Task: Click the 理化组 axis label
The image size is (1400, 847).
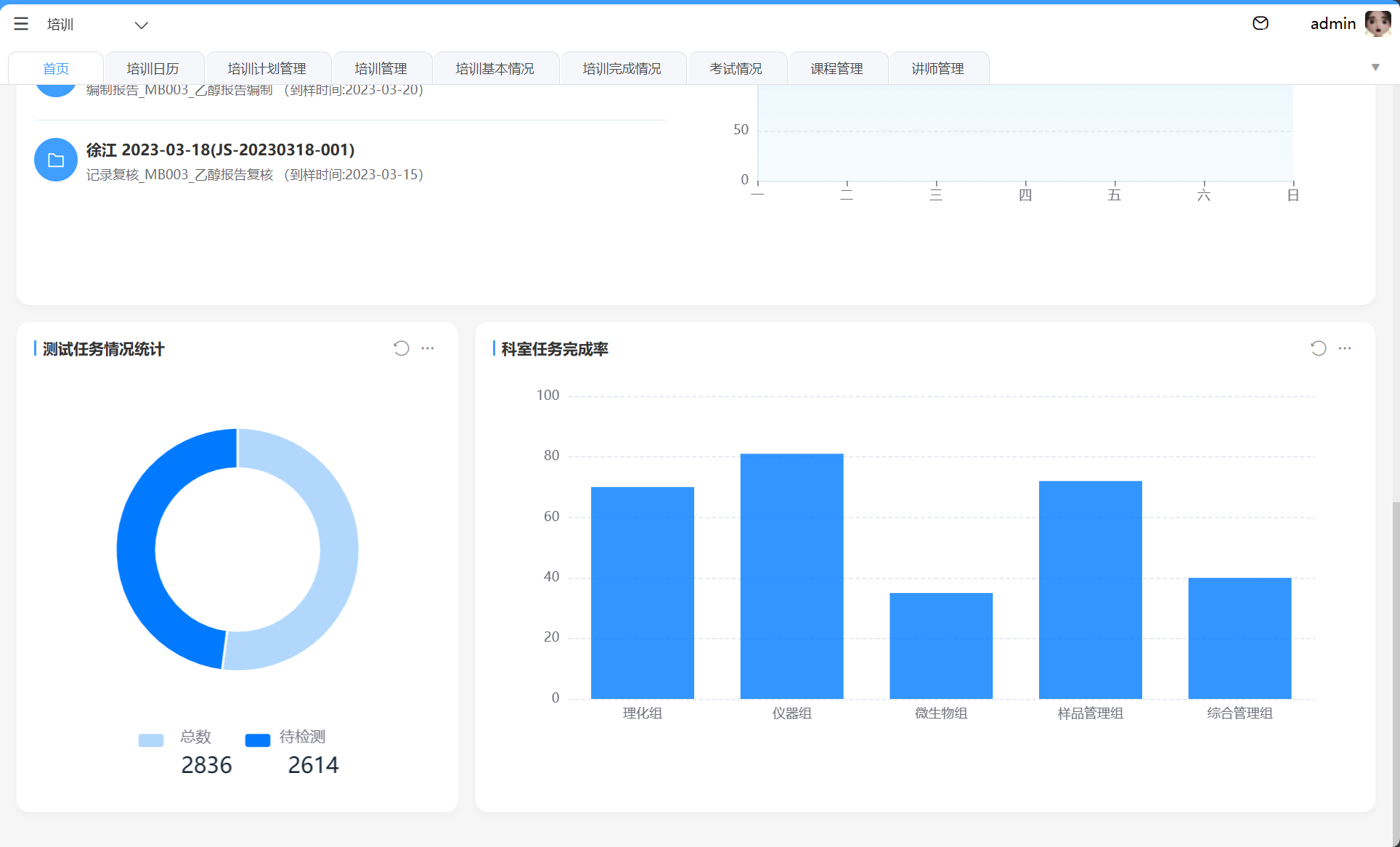Action: pos(643,713)
